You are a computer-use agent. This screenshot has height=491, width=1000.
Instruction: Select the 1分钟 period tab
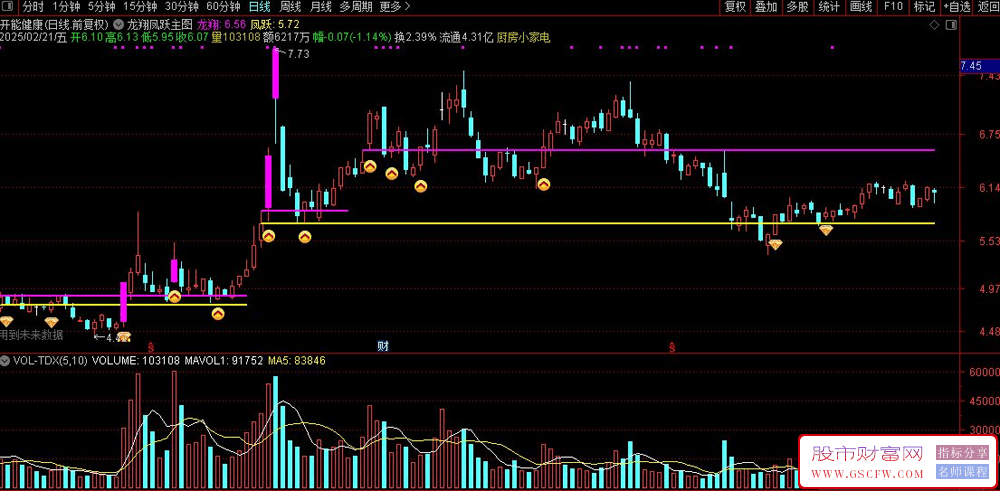66,7
